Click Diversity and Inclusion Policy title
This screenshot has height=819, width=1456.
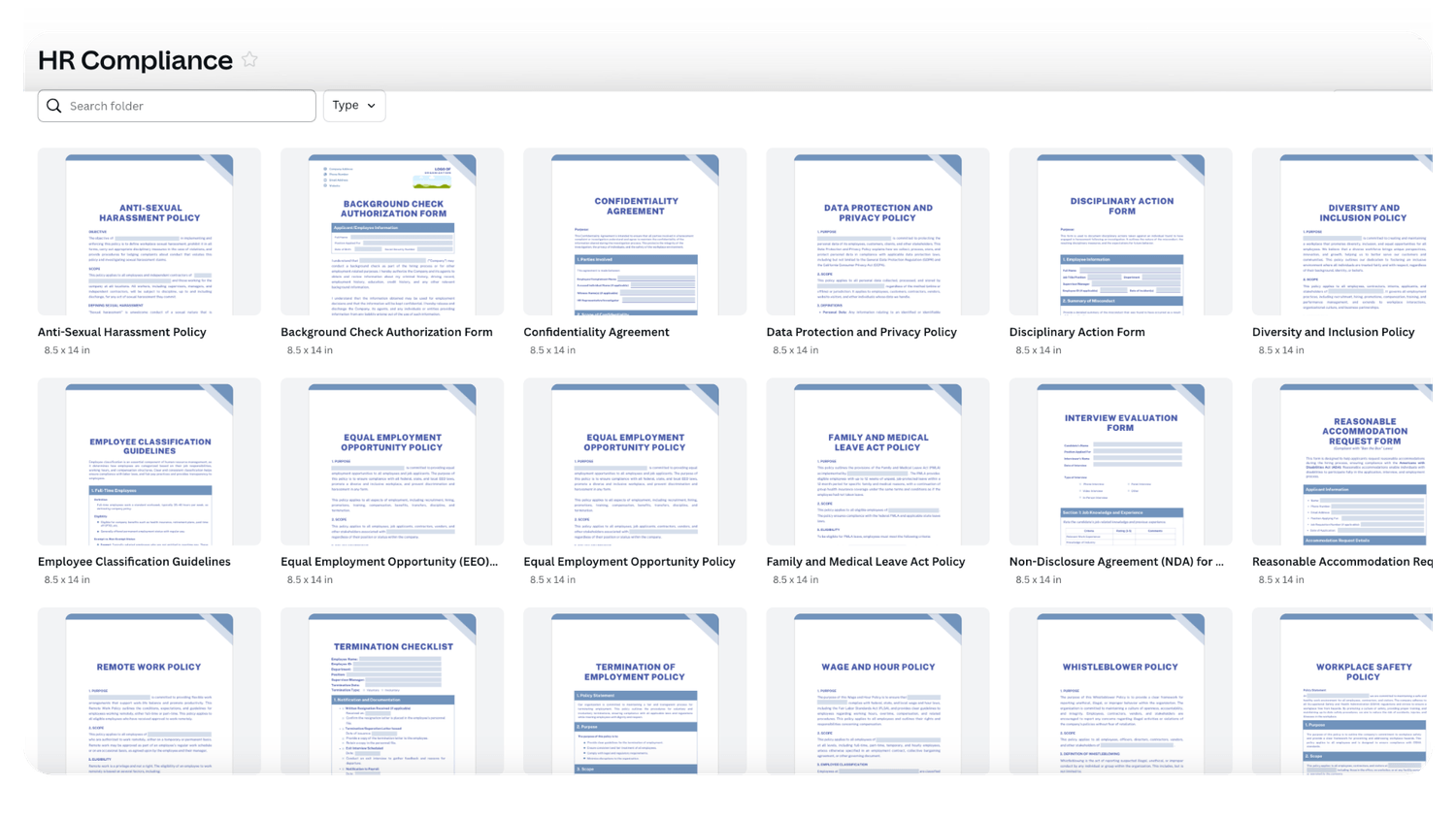click(1333, 332)
